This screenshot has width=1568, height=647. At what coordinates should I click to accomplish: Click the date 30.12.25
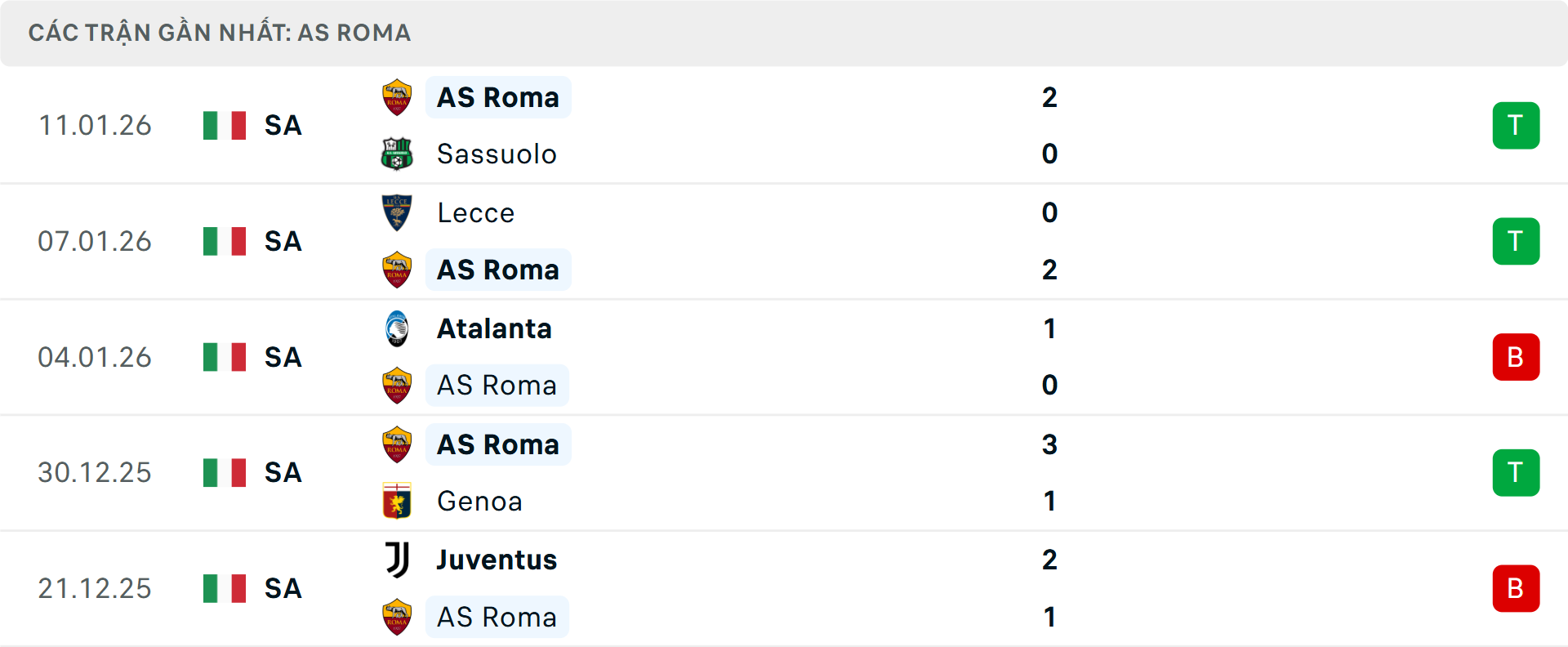95,472
